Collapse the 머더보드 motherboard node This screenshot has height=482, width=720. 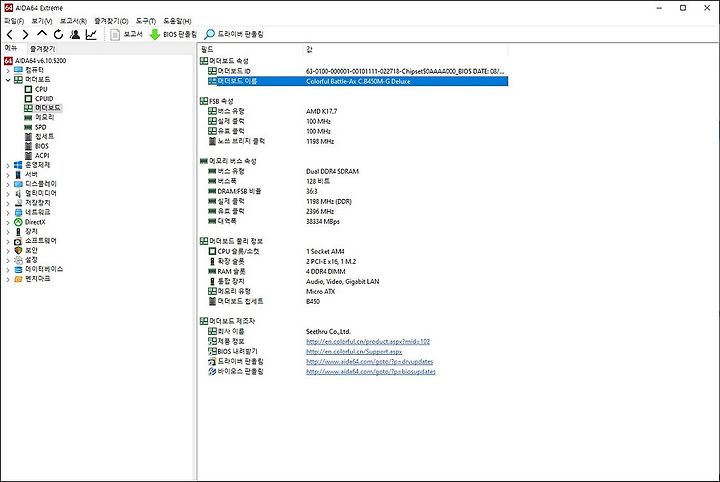[x=8, y=79]
